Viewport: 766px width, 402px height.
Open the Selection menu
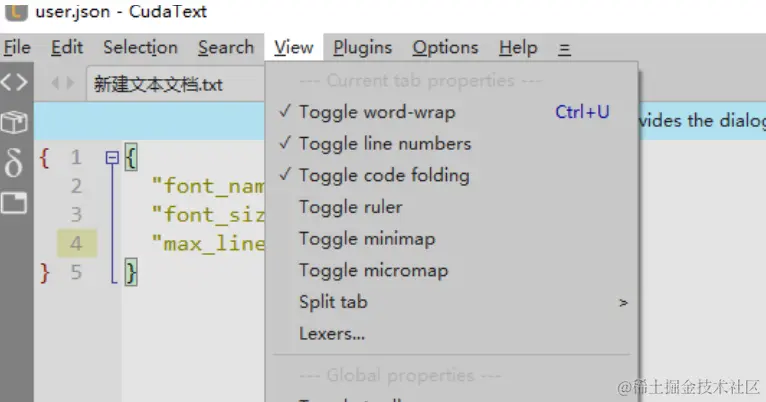click(x=140, y=48)
